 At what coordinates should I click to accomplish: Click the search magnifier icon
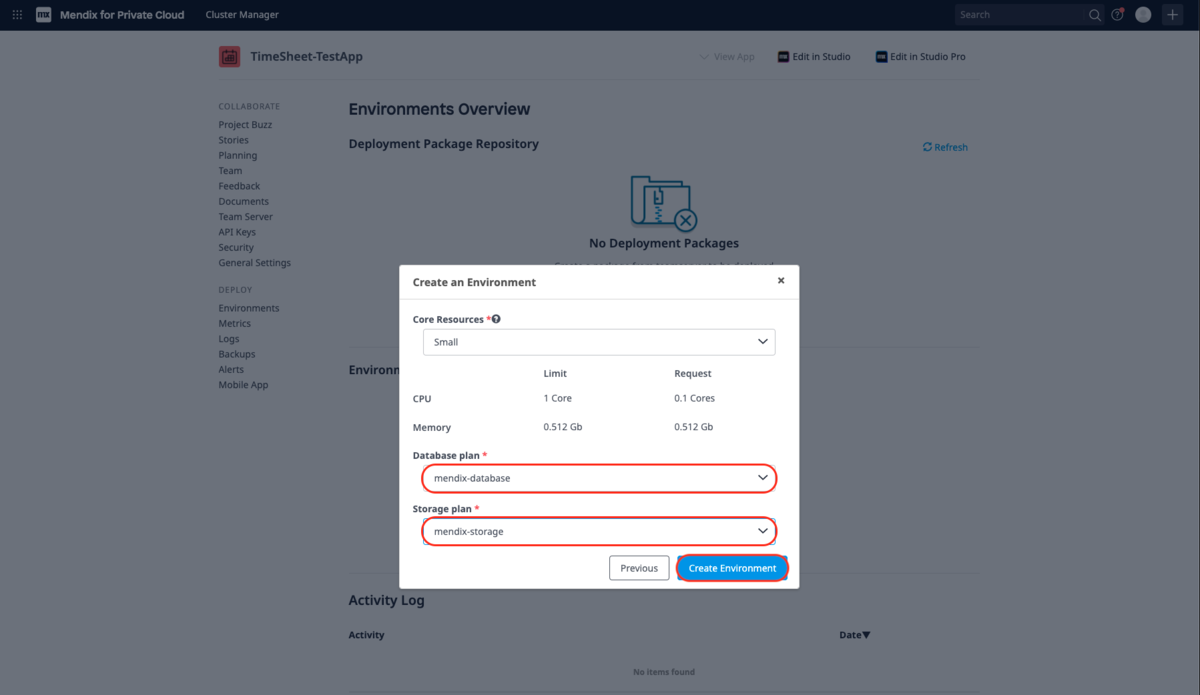[1095, 15]
